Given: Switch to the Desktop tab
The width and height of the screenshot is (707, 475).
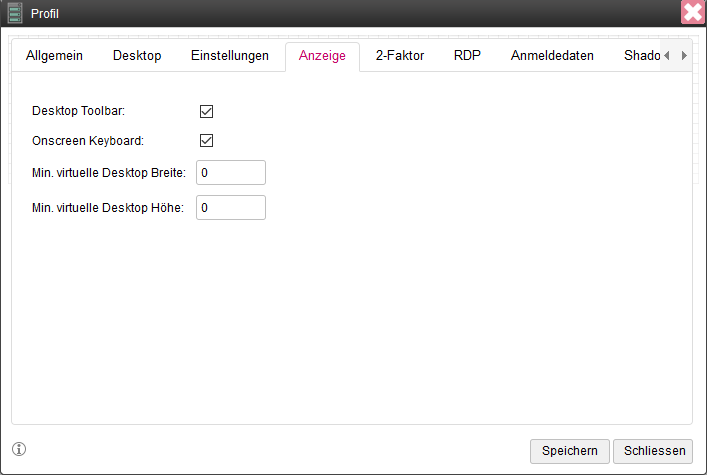Looking at the screenshot, I should (x=137, y=55).
